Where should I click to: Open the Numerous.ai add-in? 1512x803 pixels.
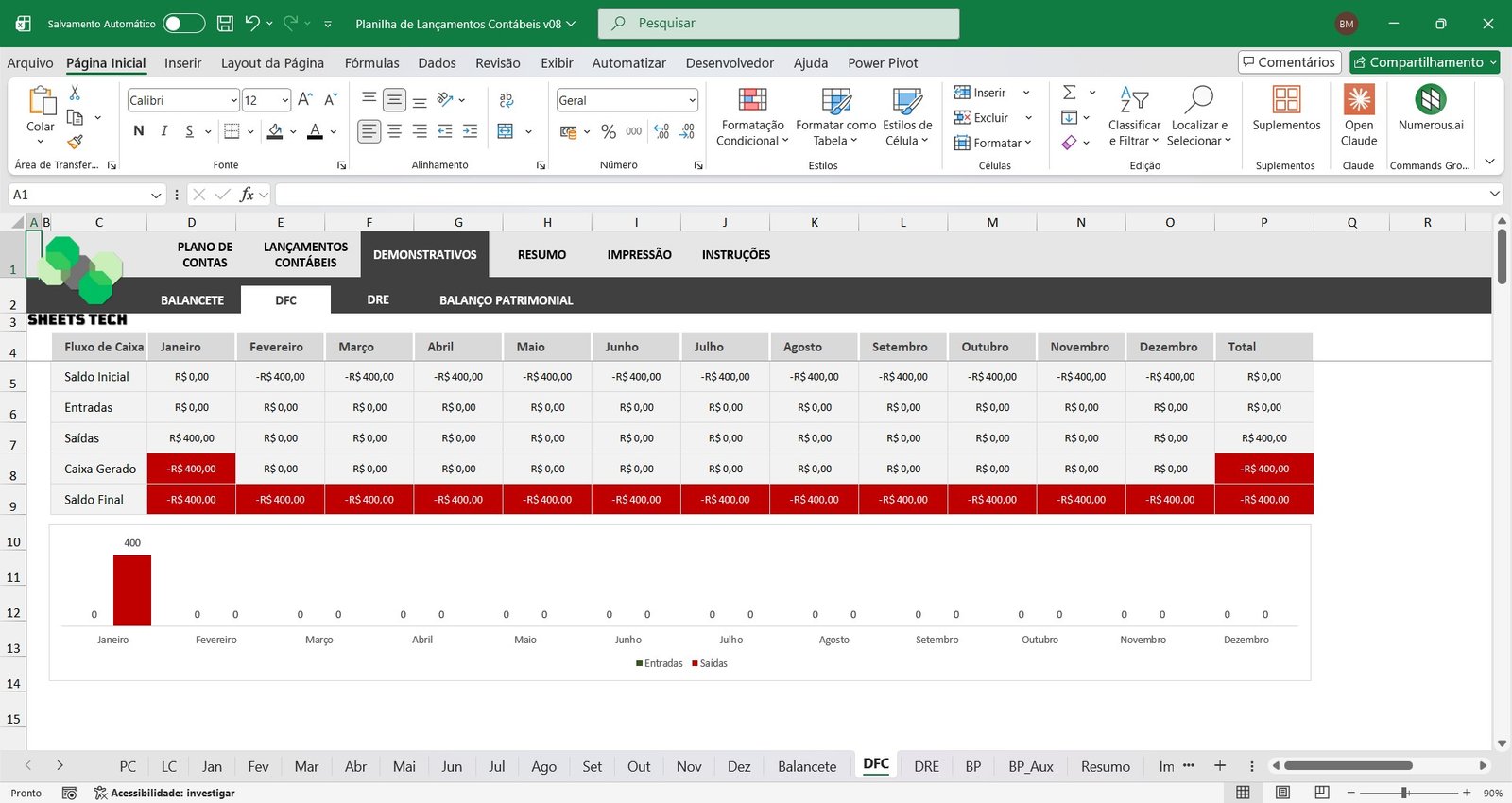tap(1430, 101)
